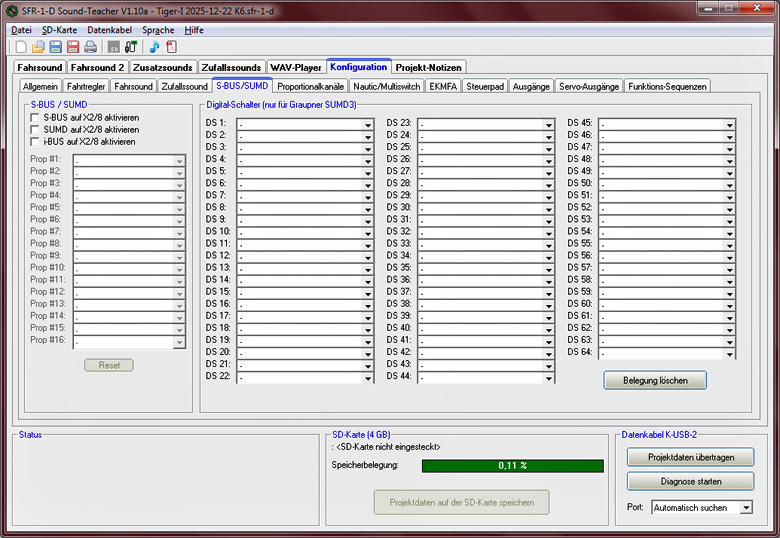This screenshot has width=780, height=538.
Task: Expand the DS 45 dropdown
Action: (x=730, y=123)
